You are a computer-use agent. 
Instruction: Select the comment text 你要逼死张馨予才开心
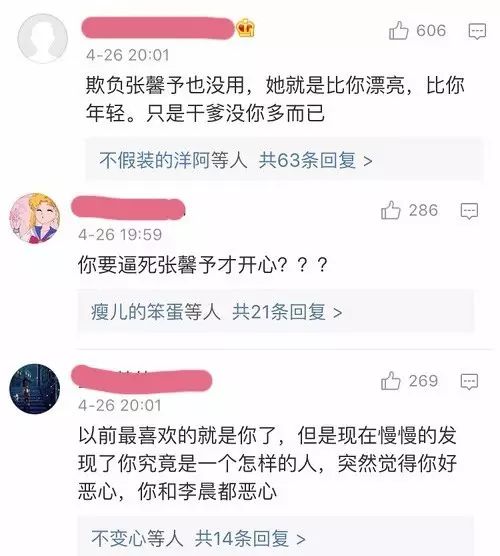coord(177,265)
